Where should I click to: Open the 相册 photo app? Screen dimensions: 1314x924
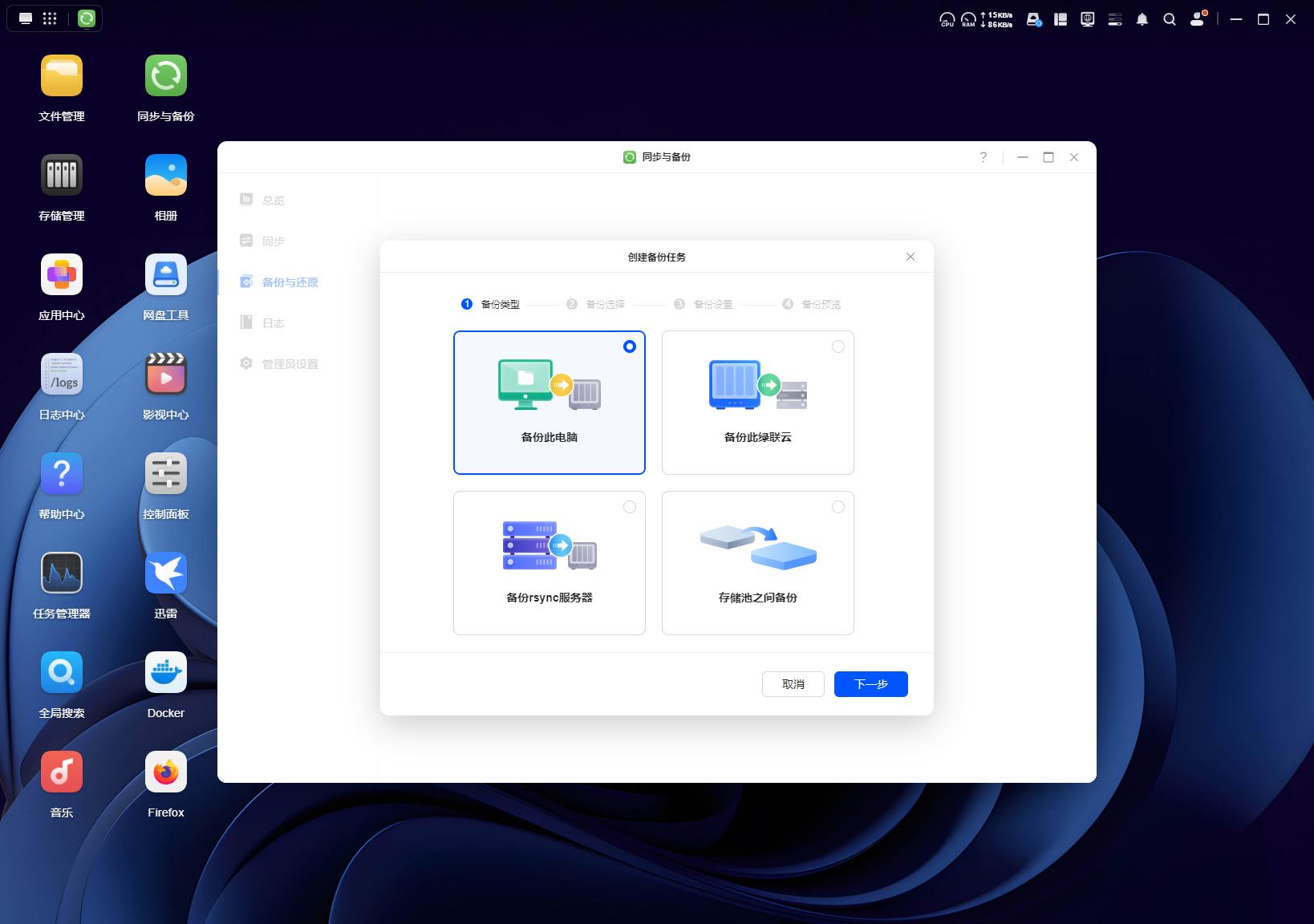click(166, 176)
